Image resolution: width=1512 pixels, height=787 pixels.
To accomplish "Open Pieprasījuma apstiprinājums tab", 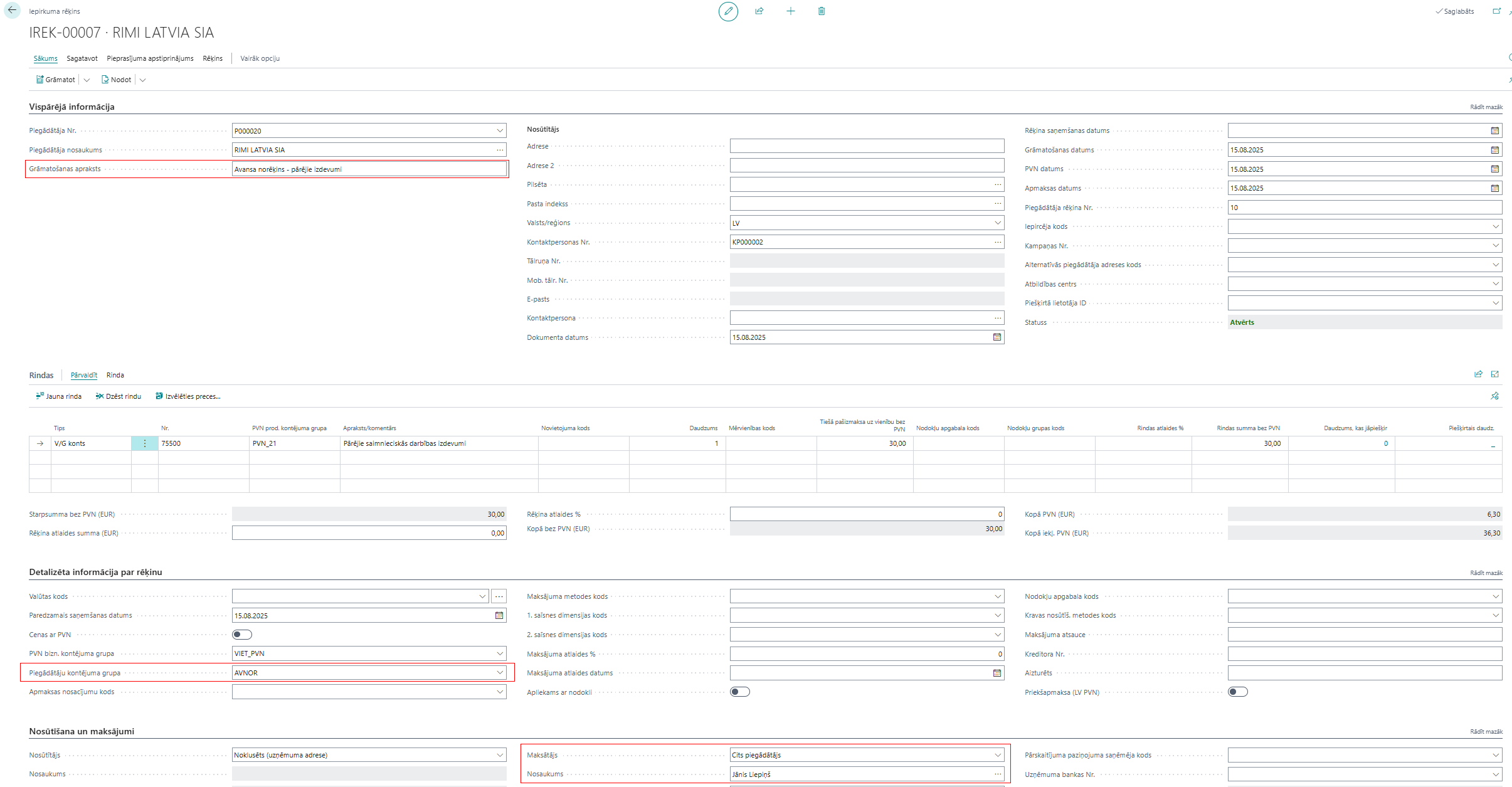I will point(150,58).
